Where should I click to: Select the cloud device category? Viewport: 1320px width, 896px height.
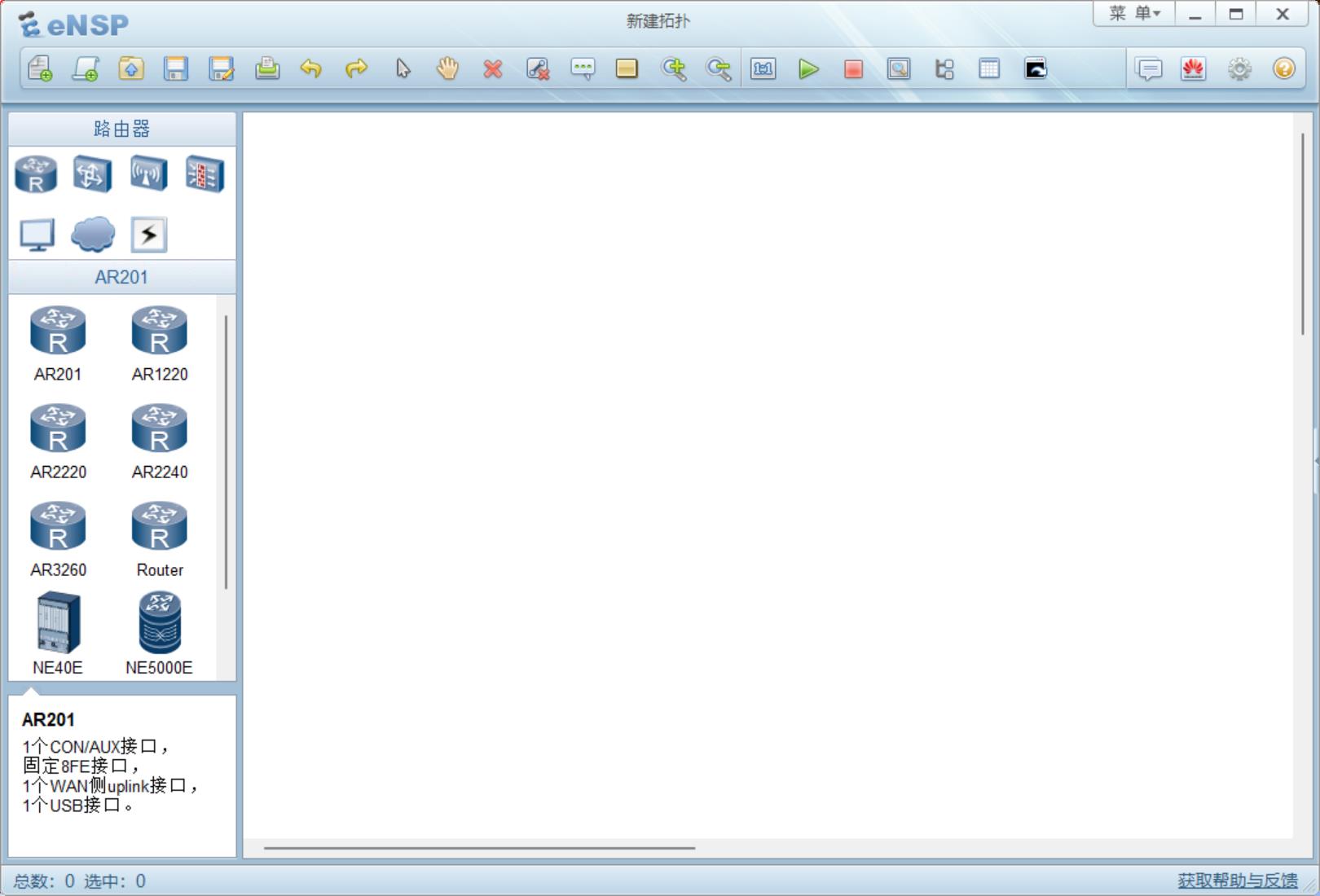coord(93,235)
